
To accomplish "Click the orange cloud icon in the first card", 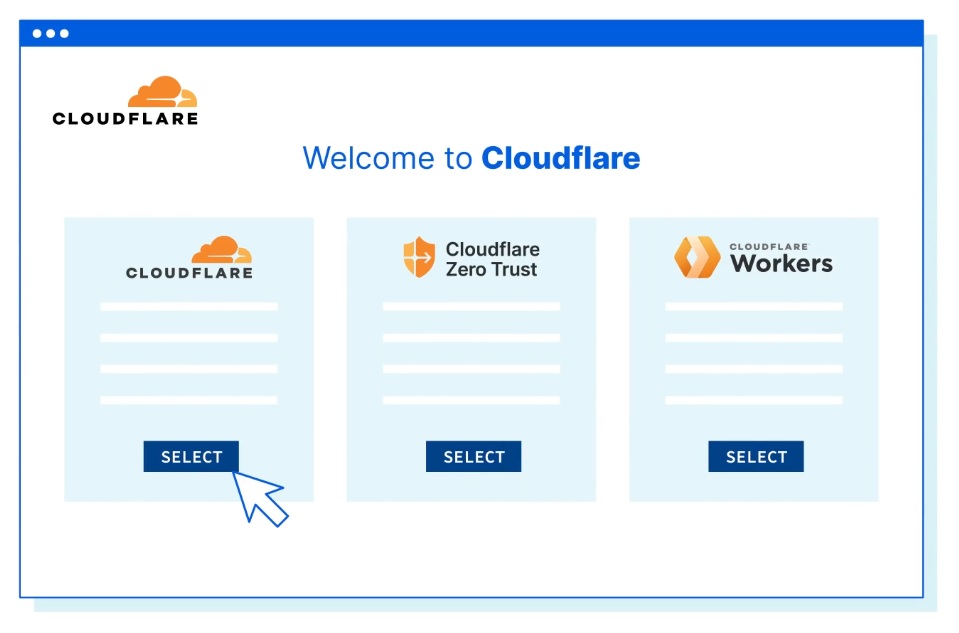I will pyautogui.click(x=221, y=250).
